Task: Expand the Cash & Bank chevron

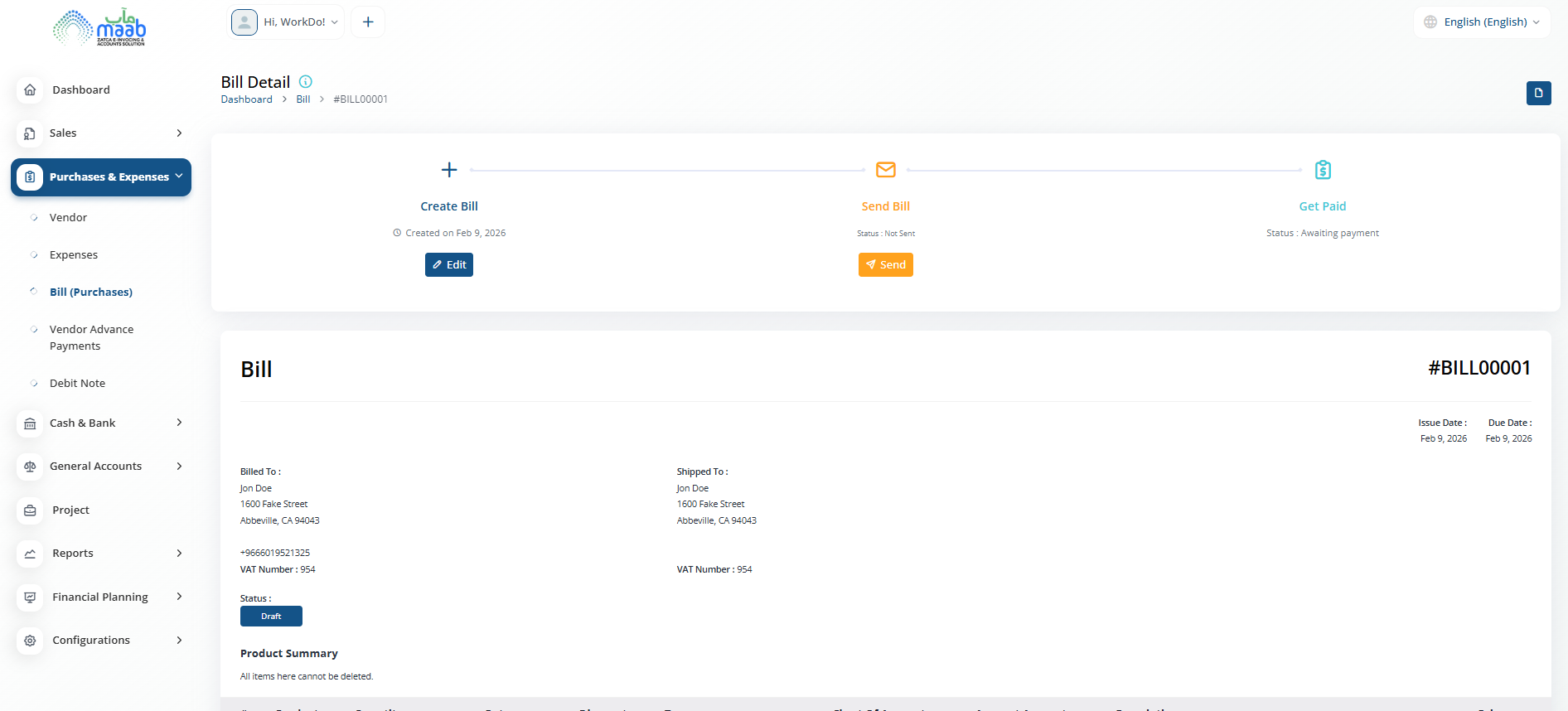Action: (x=179, y=423)
